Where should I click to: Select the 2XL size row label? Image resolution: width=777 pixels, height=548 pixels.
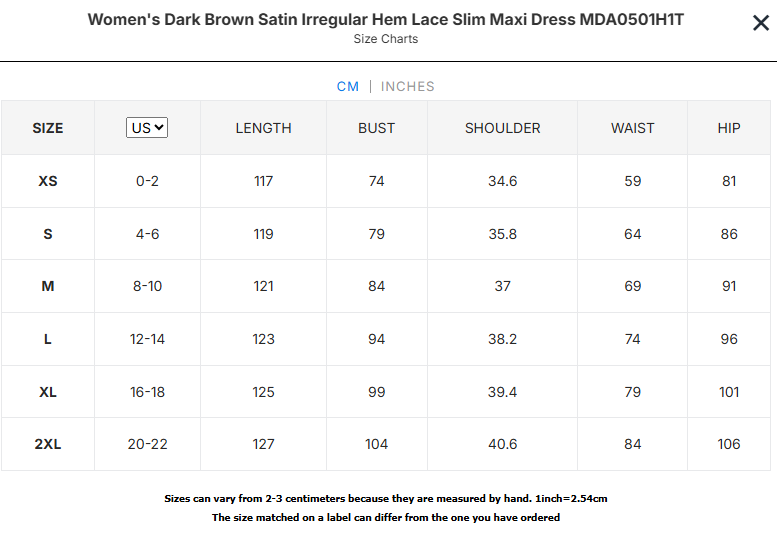click(48, 444)
